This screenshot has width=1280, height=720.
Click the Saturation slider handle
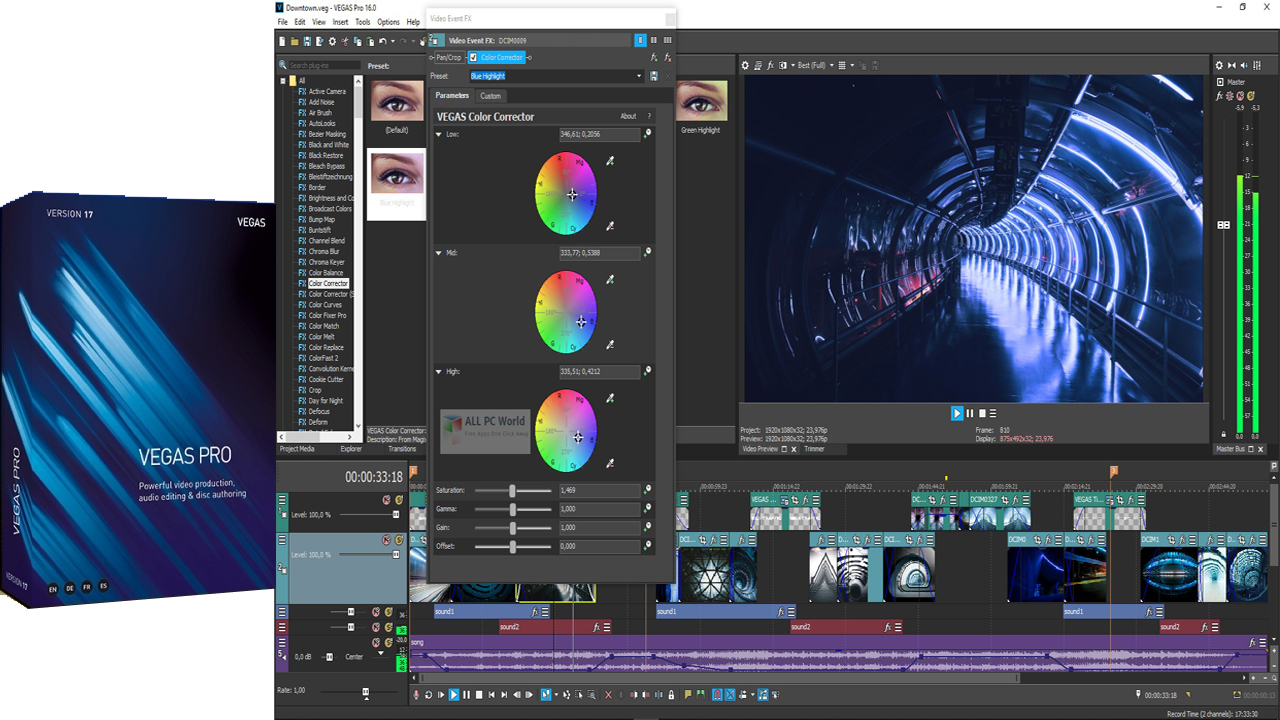[512, 490]
